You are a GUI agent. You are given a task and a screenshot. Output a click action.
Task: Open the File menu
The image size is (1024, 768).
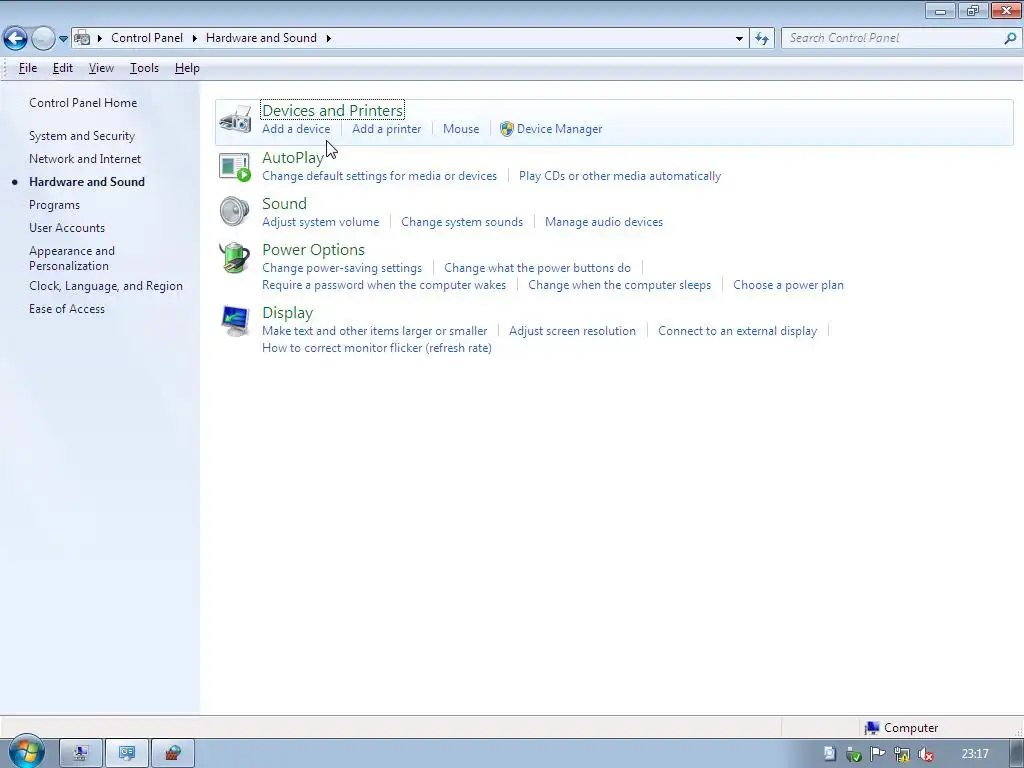[x=27, y=68]
